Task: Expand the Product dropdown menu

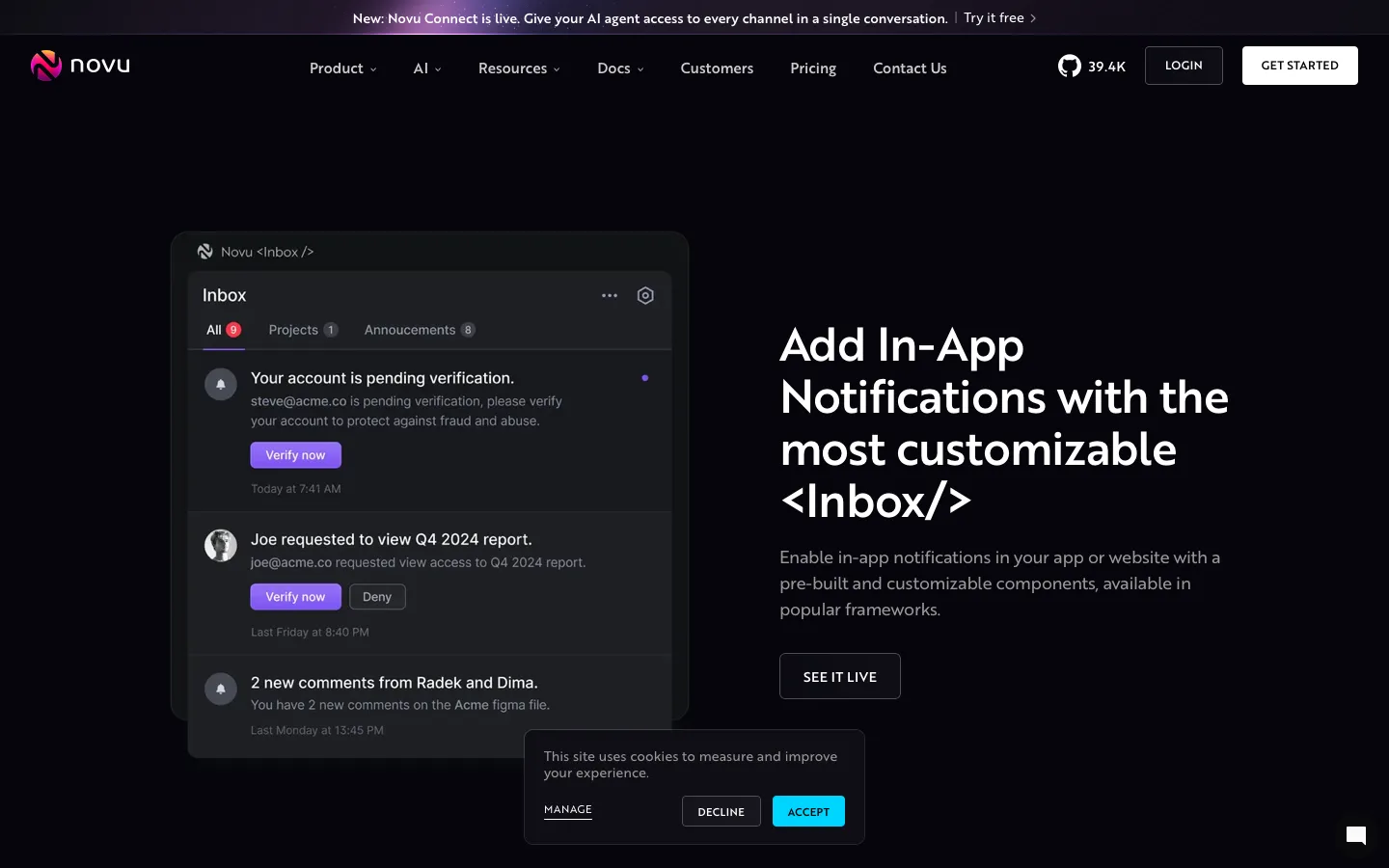Action: 342,68
